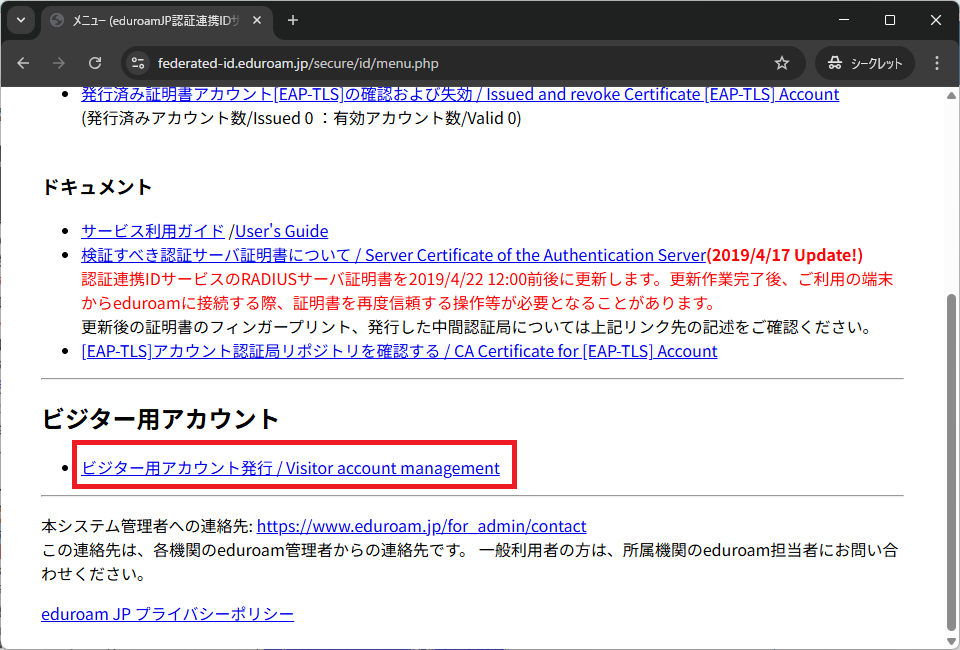Open the User's Guide link
Screen dimensions: 960x650
point(281,231)
